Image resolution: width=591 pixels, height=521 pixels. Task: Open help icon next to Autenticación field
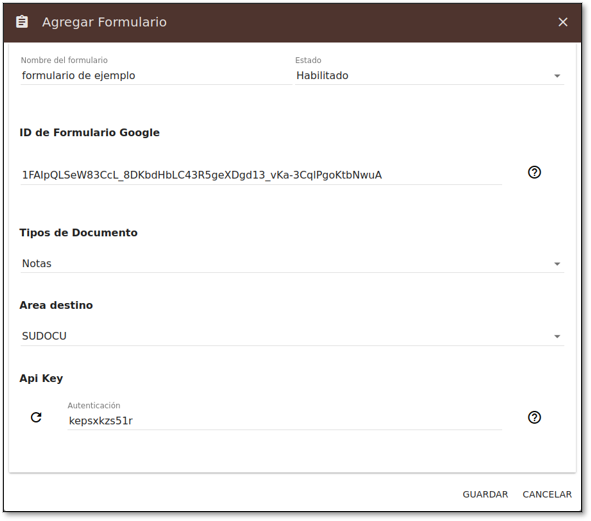[534, 417]
